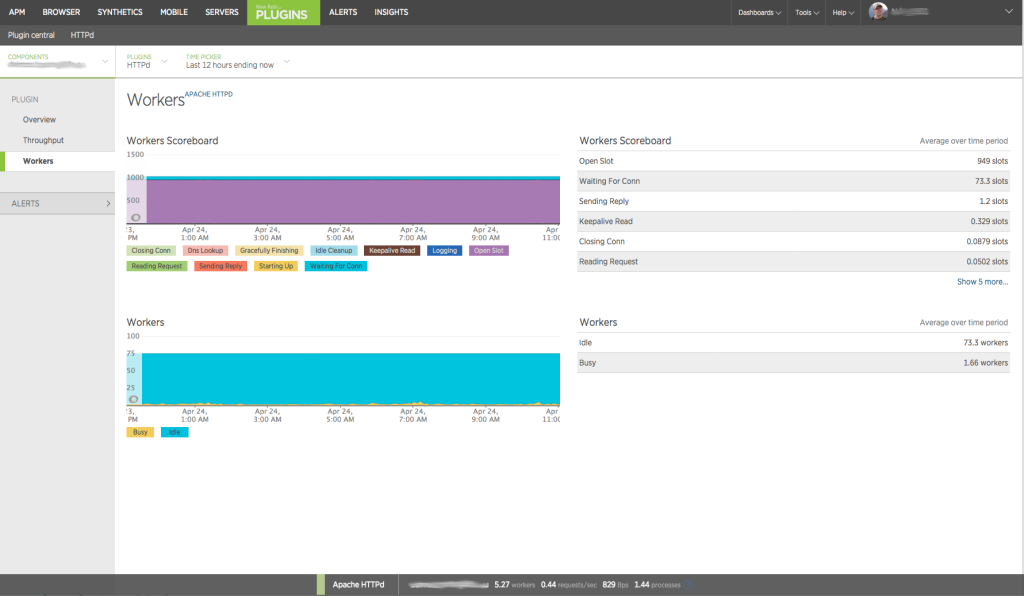Toggle the Keepalive Read legend series
The height and width of the screenshot is (596, 1024).
[392, 251]
